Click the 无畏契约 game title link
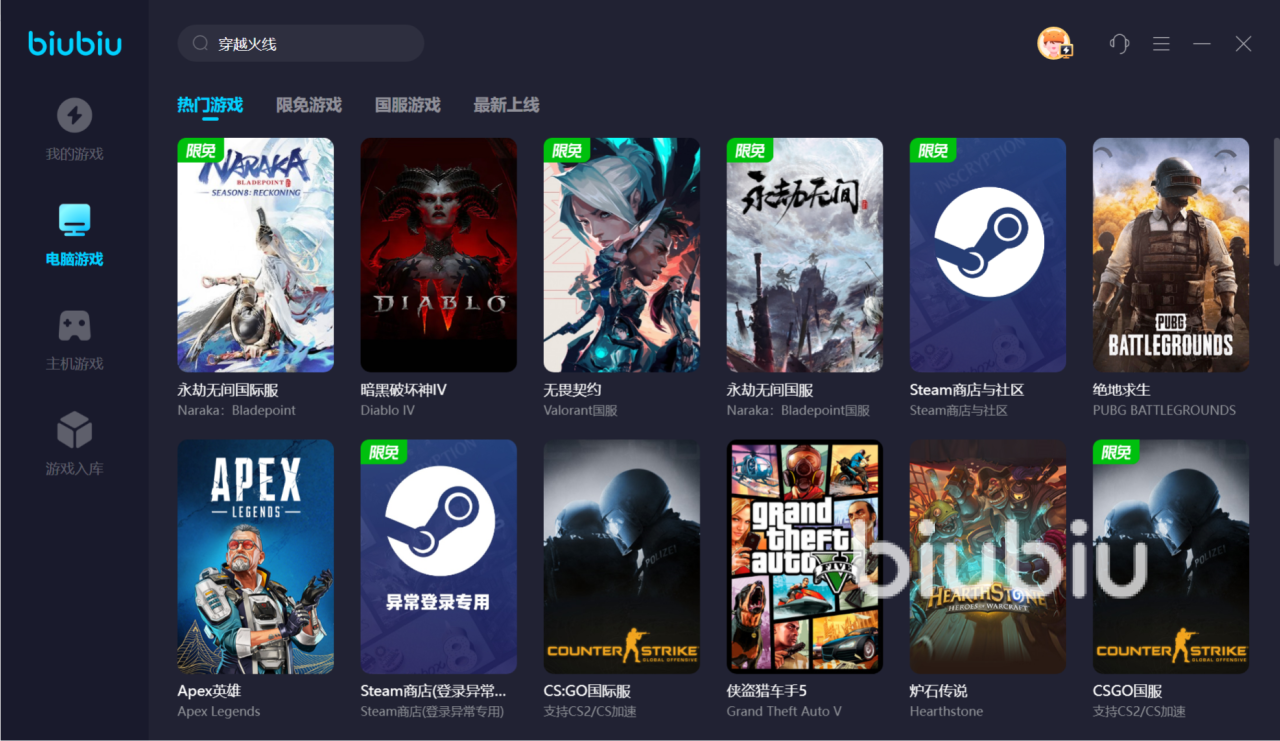 572,390
